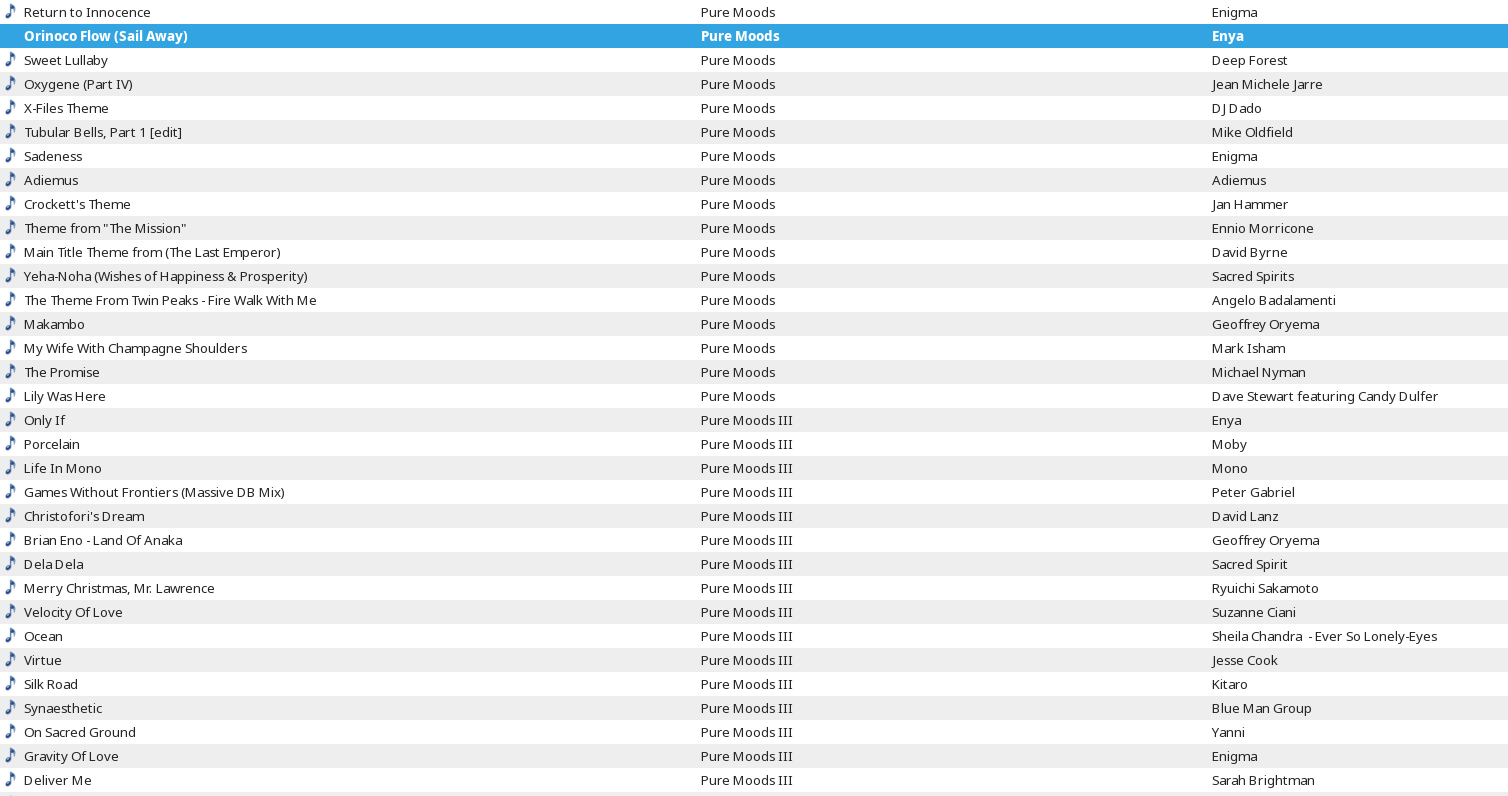1508x796 pixels.
Task: Click the note icon for On Sacred Ground
Action: [x=11, y=731]
